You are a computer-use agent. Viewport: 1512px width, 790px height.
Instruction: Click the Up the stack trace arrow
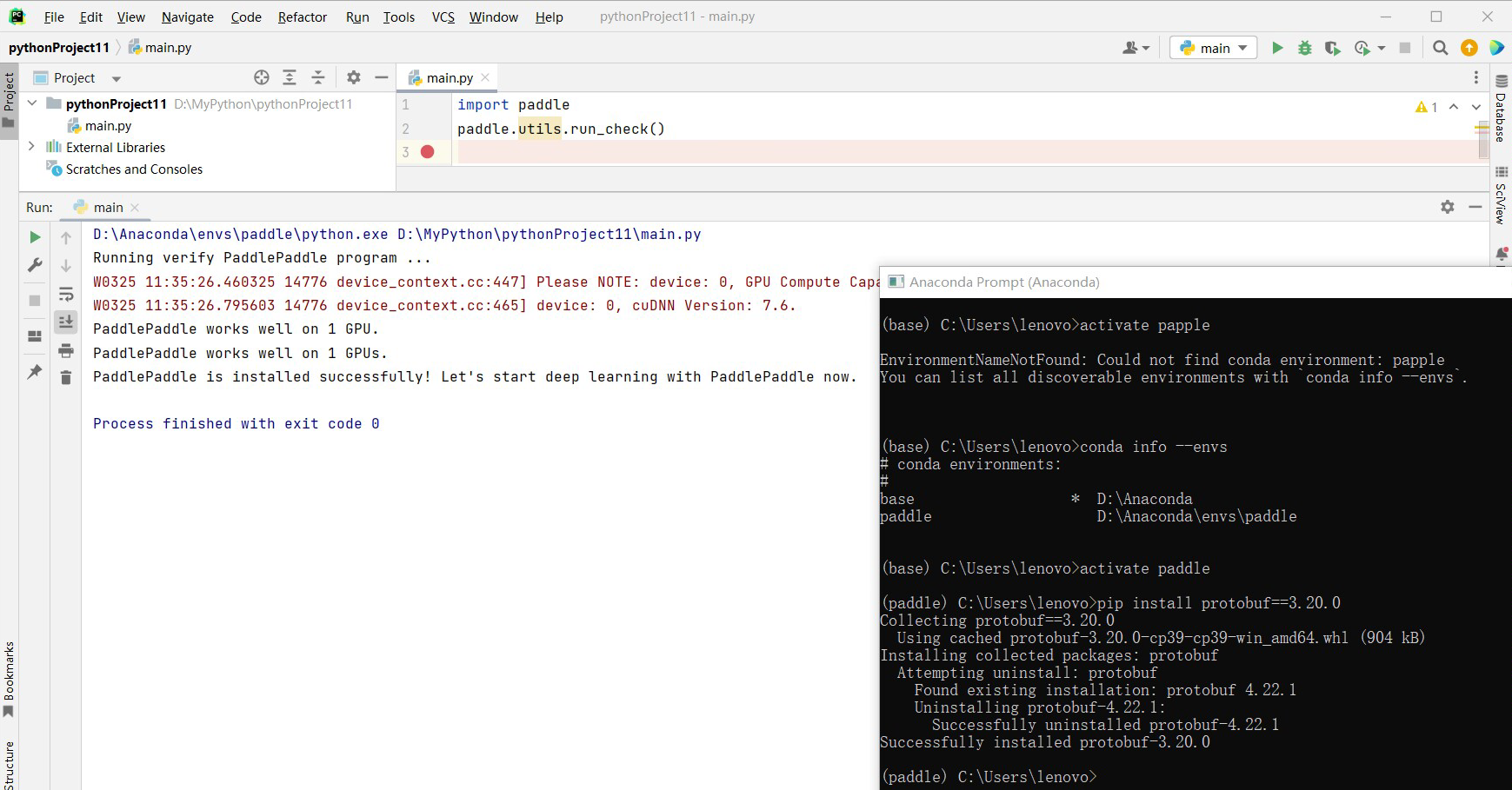coord(66,237)
